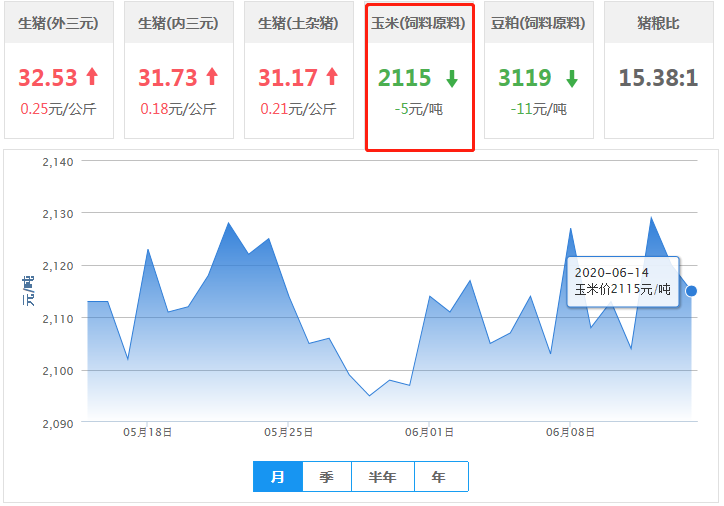Image resolution: width=724 pixels, height=506 pixels.
Task: Switch to 年 time range tab
Action: (440, 477)
